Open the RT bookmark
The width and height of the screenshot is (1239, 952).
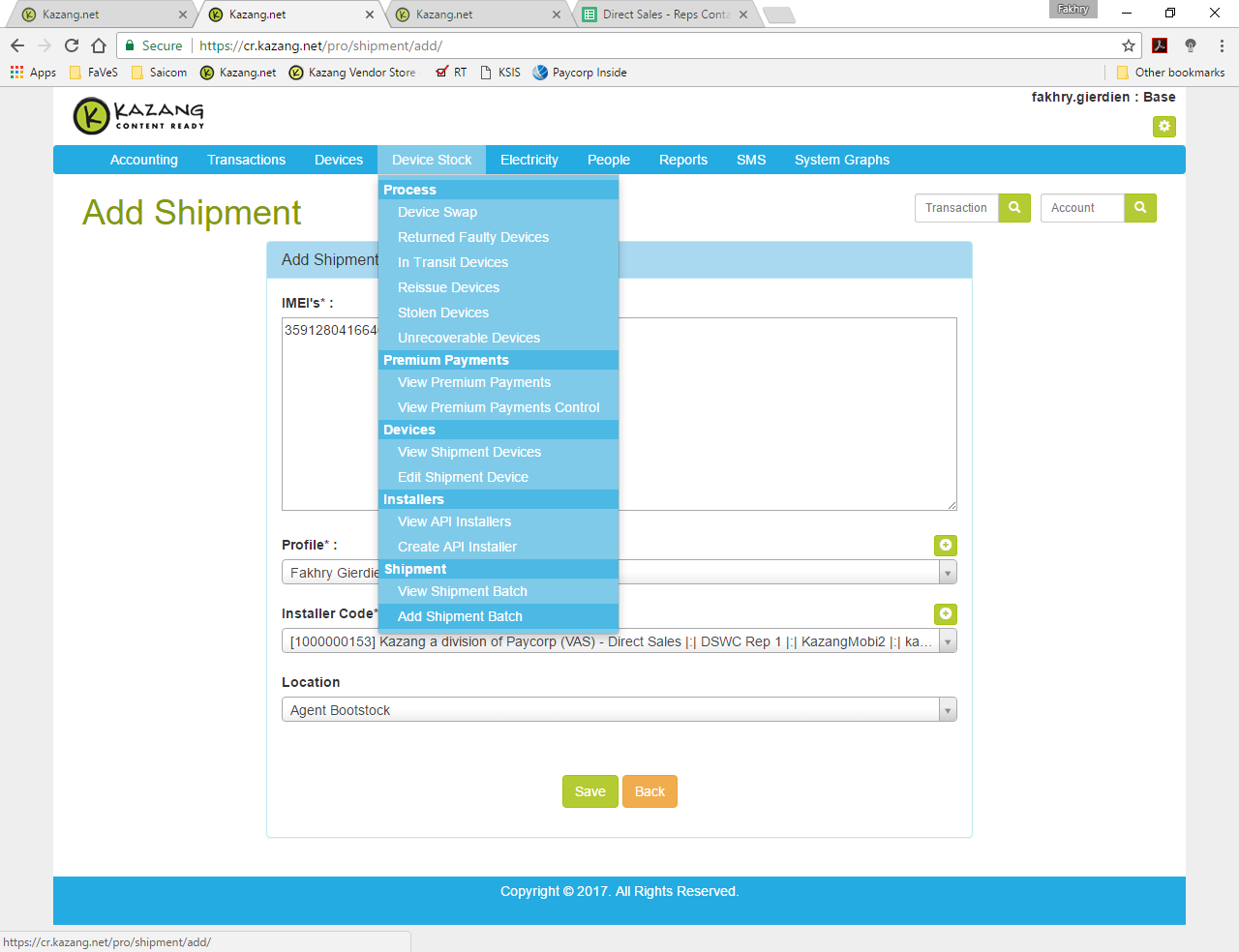tap(451, 73)
